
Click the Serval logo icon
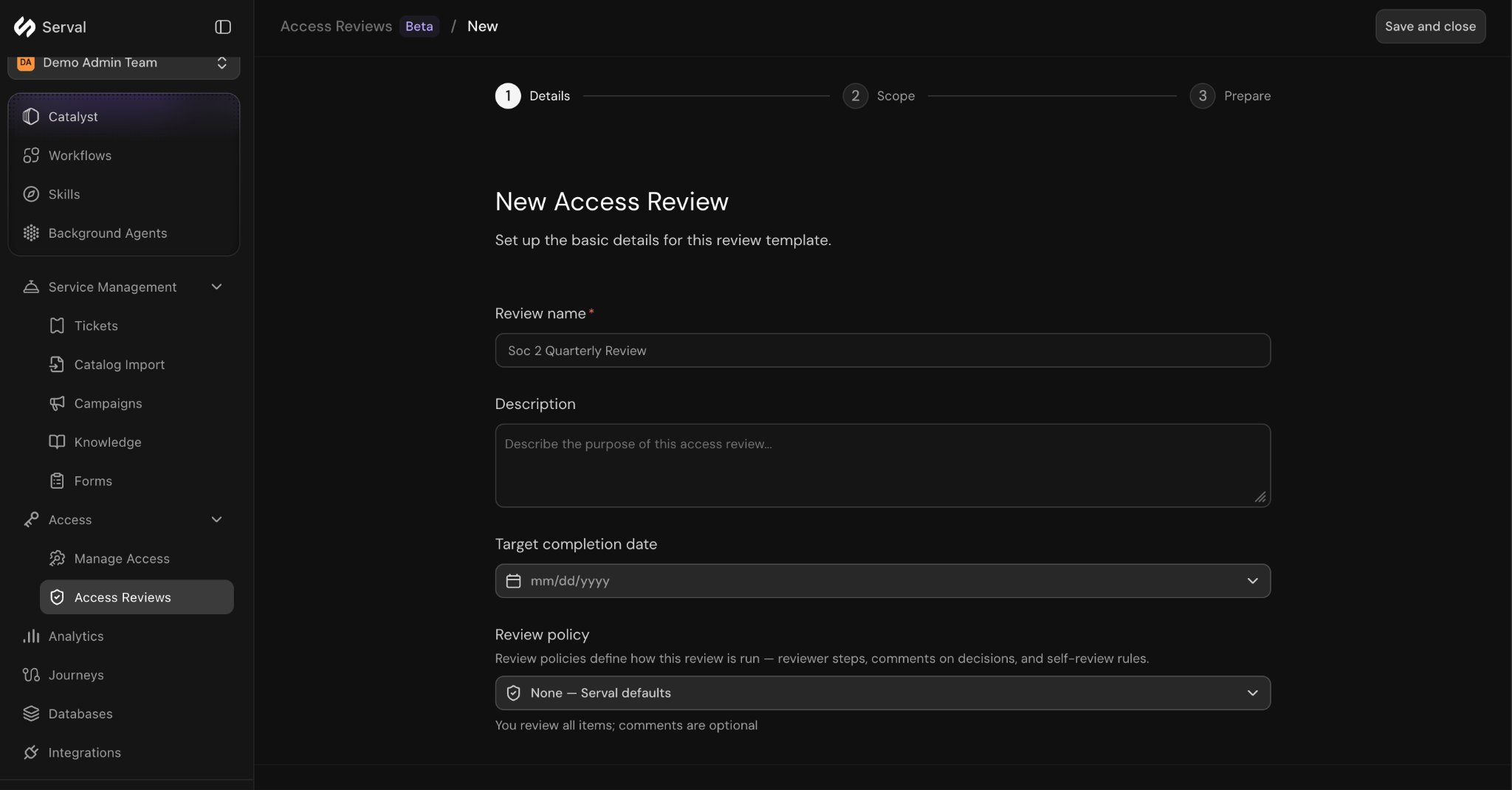click(x=24, y=27)
